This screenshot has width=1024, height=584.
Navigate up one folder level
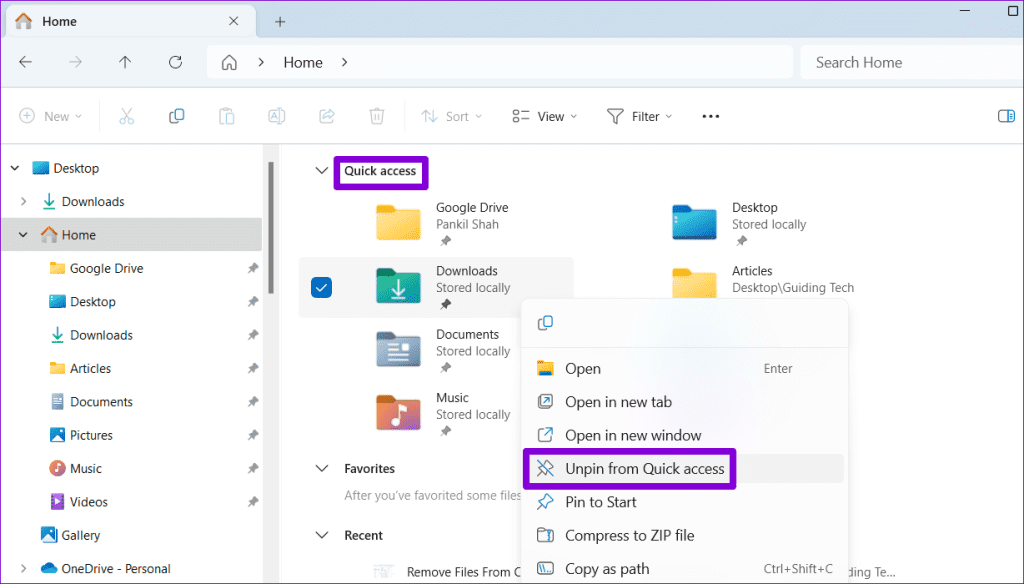[x=123, y=62]
